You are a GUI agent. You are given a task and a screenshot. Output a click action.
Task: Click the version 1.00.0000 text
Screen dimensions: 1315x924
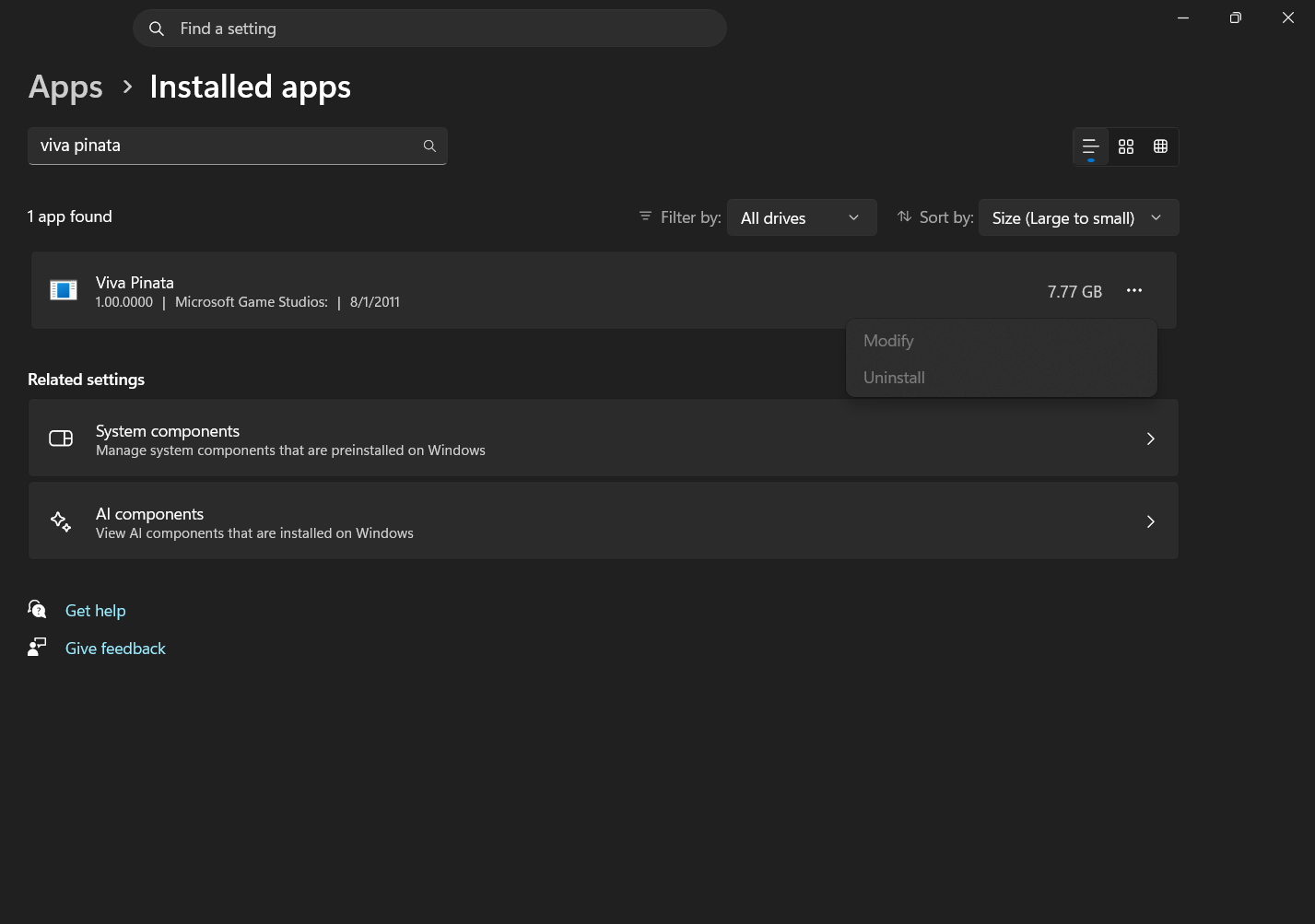click(x=124, y=302)
